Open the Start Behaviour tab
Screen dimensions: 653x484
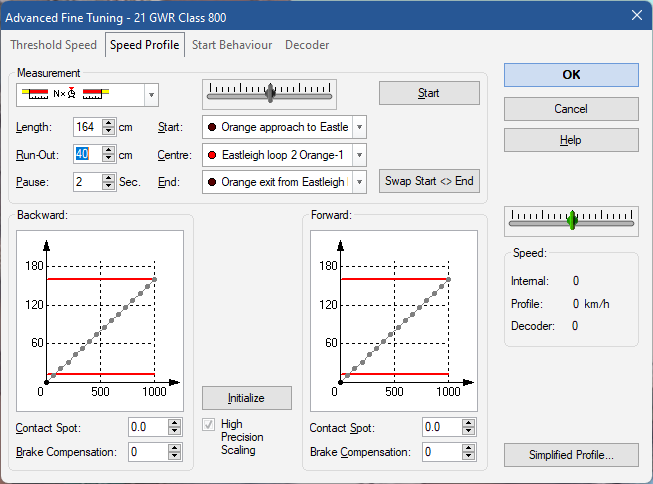(231, 45)
